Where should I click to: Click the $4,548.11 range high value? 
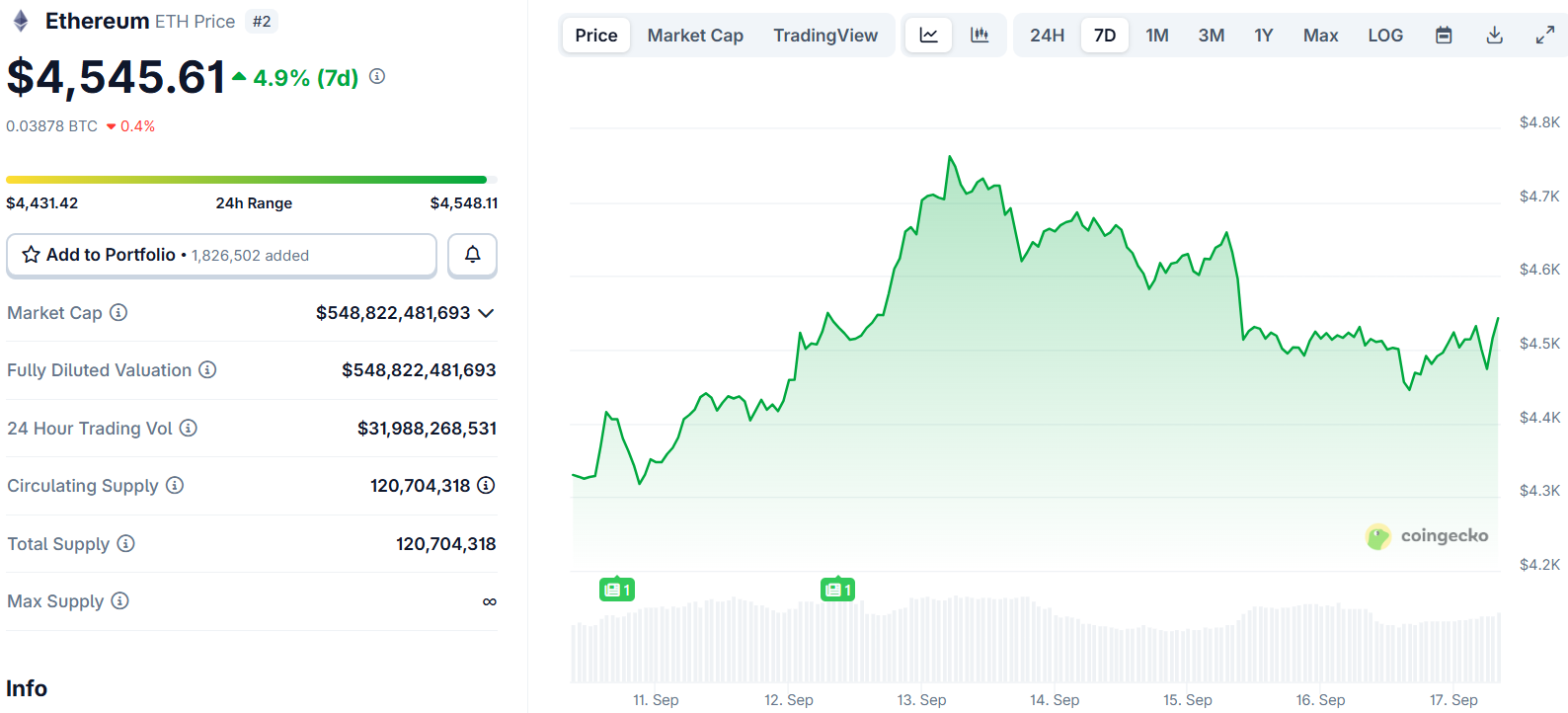coord(464,202)
